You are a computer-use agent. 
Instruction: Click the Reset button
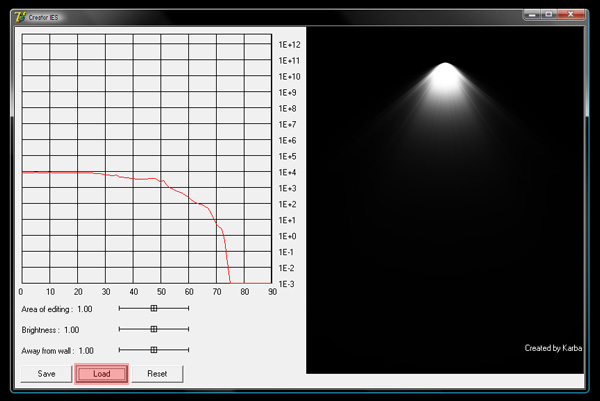pyautogui.click(x=157, y=374)
